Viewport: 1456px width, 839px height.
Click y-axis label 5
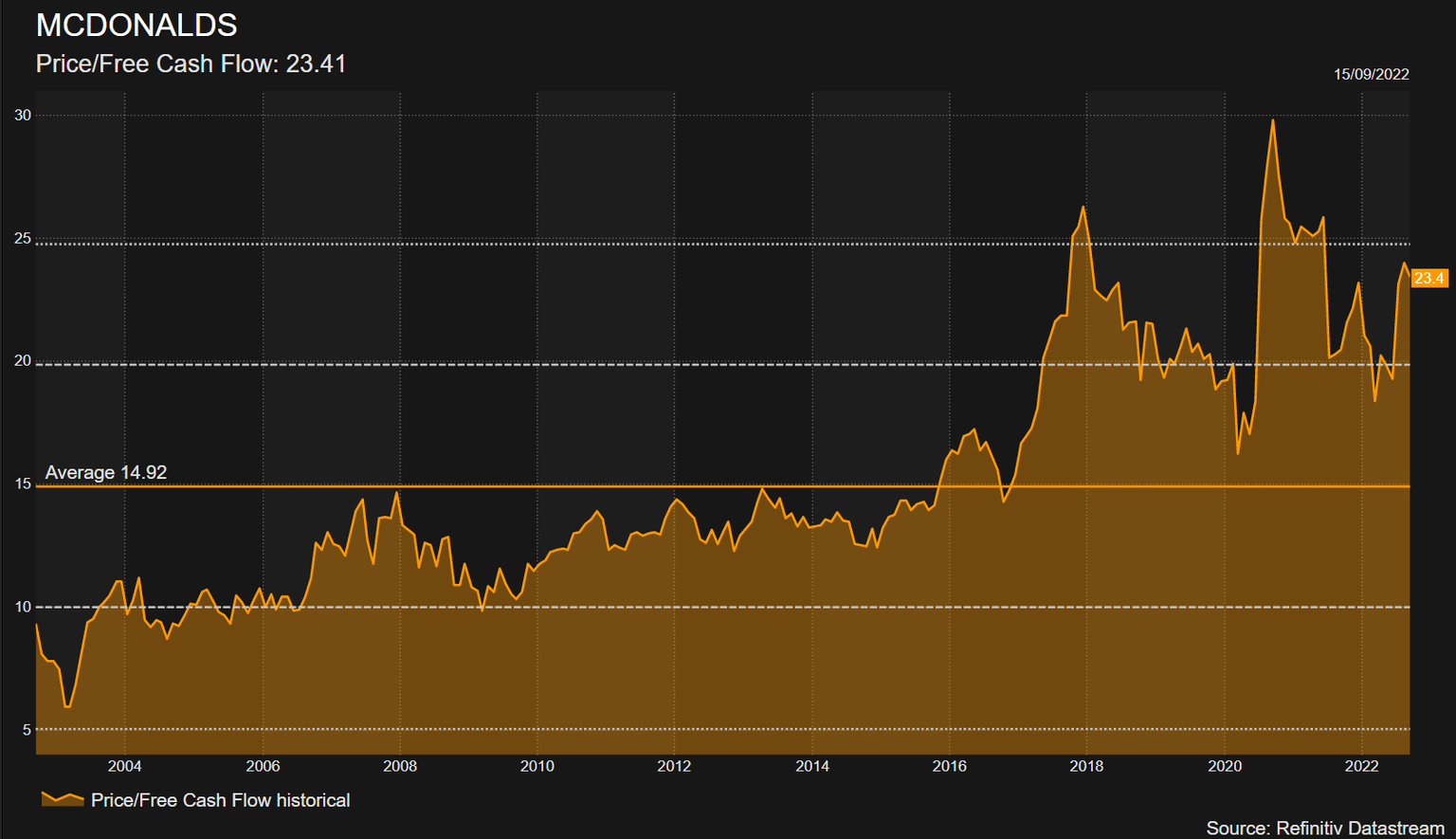pyautogui.click(x=27, y=730)
